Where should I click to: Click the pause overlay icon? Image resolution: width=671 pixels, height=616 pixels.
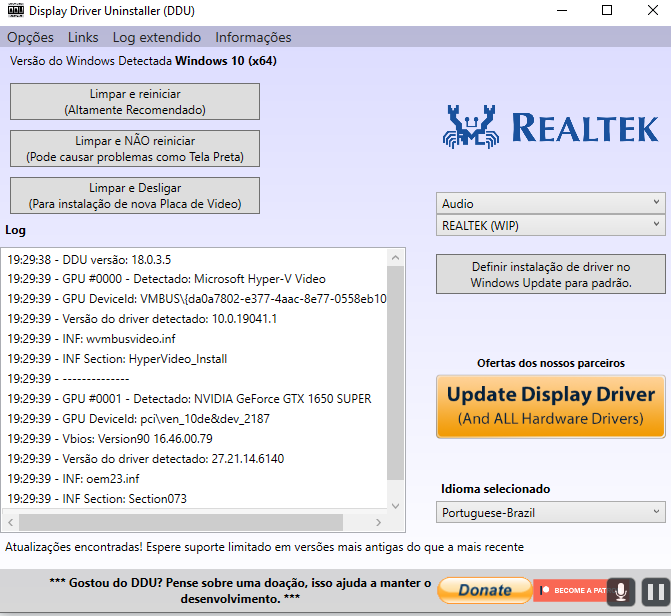click(x=656, y=592)
